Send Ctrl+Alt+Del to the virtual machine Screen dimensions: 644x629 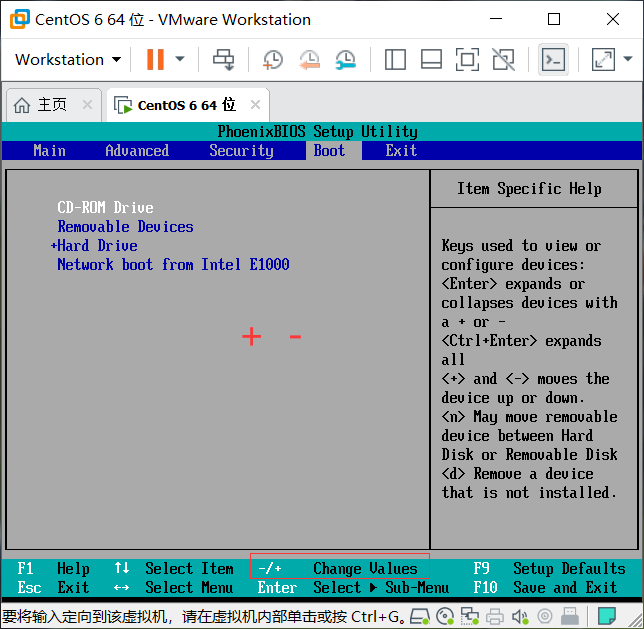pos(224,60)
